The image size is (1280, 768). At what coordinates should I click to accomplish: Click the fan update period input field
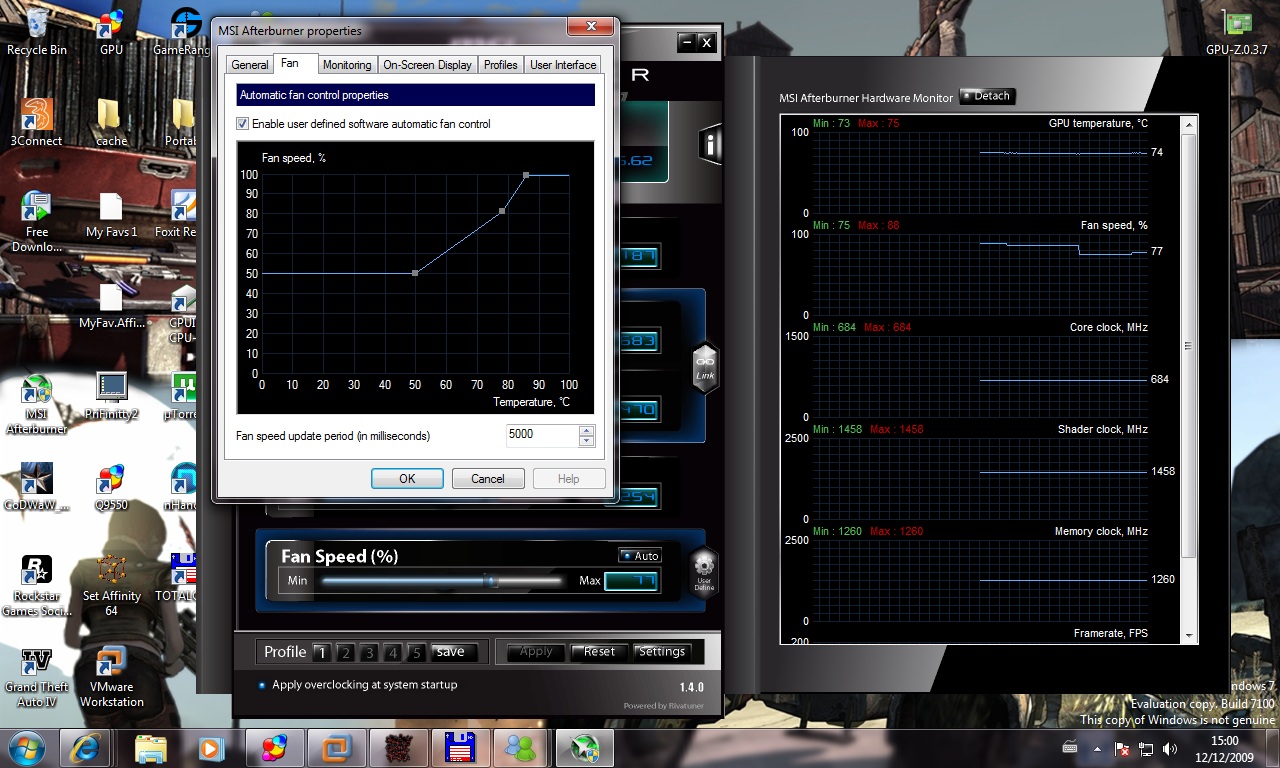click(542, 435)
